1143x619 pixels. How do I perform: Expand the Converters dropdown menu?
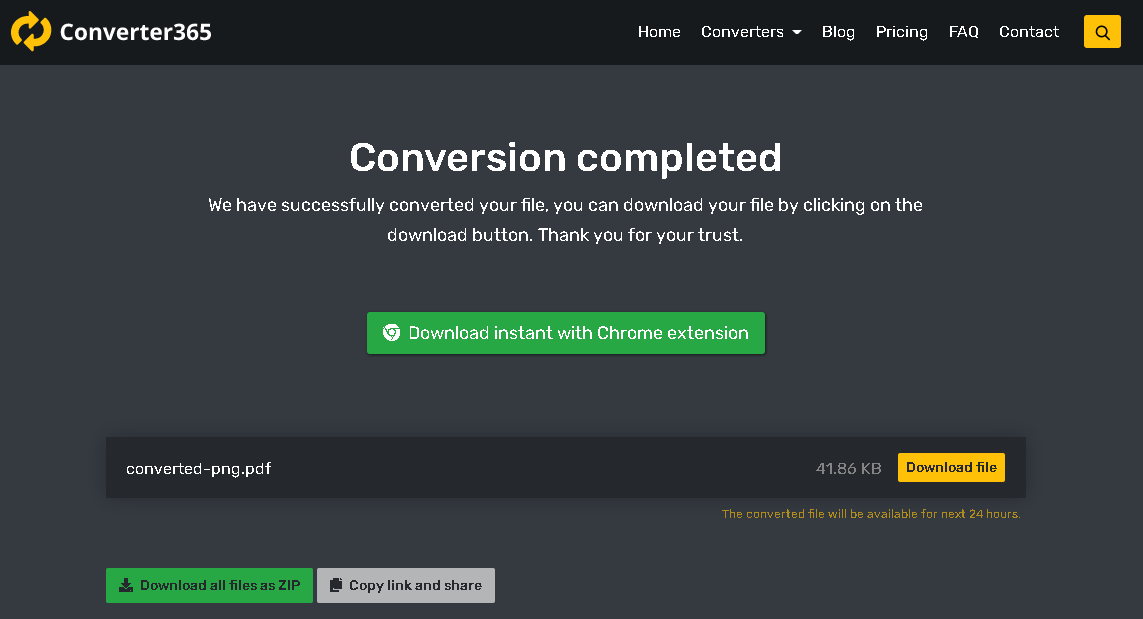(742, 32)
